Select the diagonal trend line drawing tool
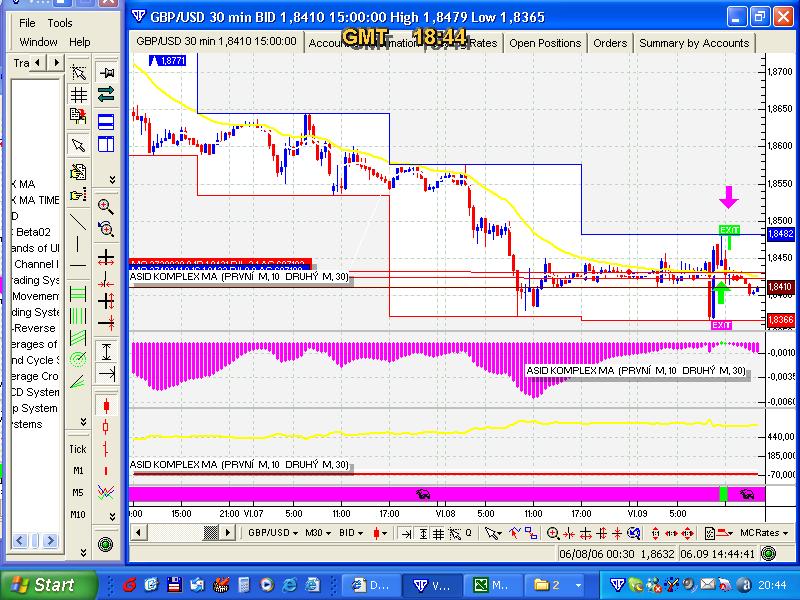800x600 pixels. 78,220
